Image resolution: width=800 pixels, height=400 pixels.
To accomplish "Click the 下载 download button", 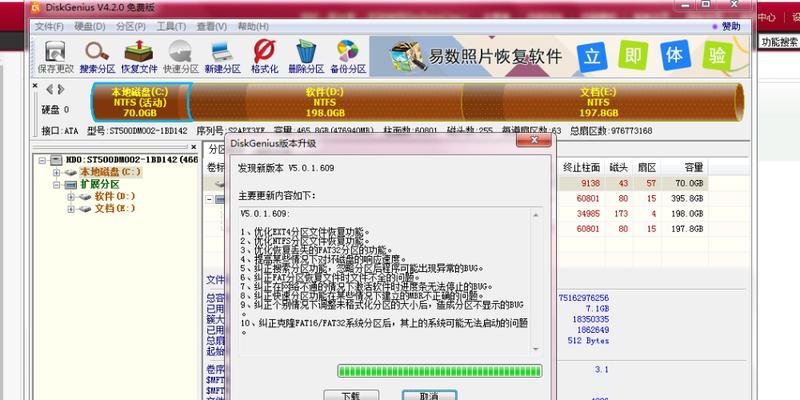I will [x=352, y=395].
